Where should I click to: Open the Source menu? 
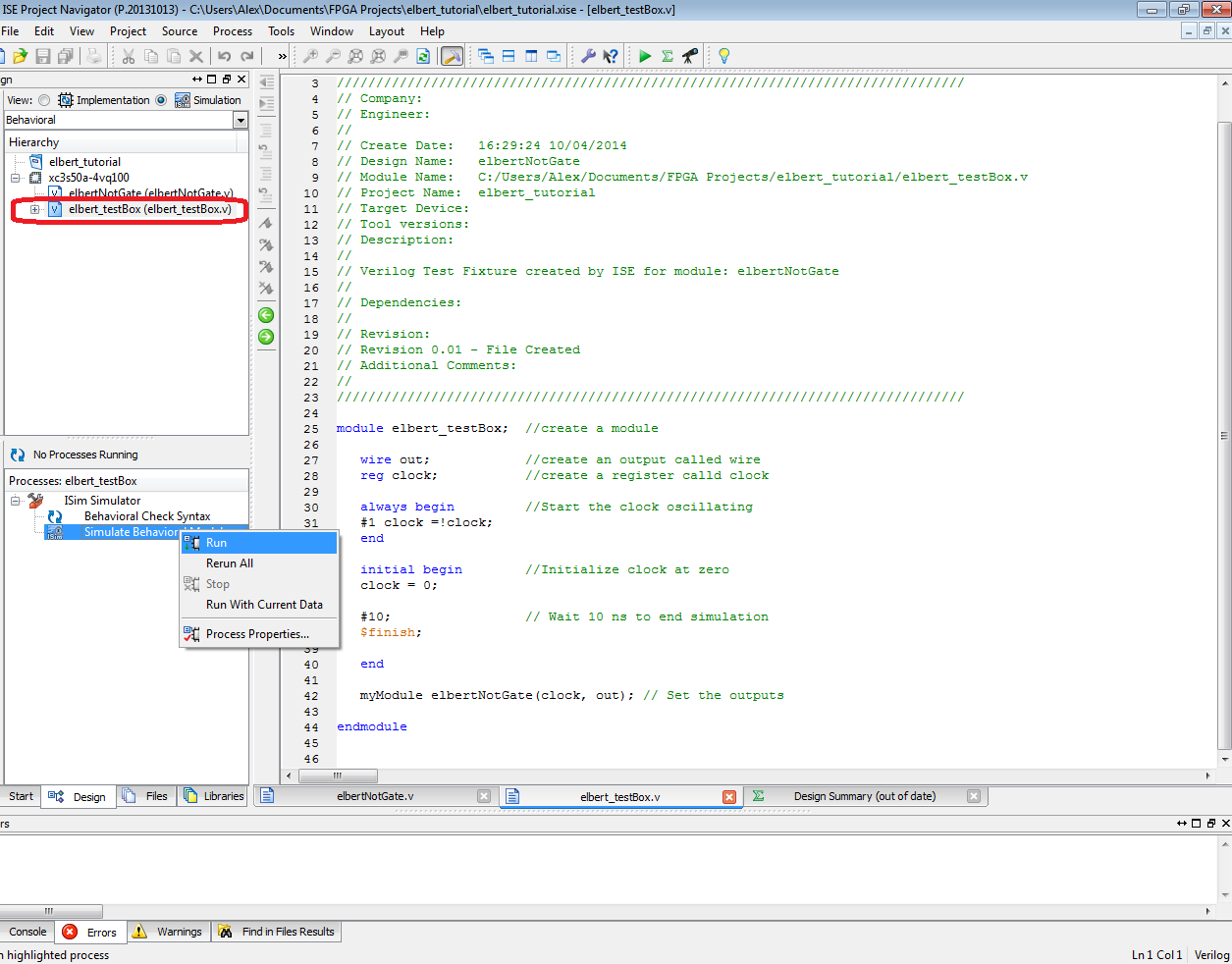180,31
